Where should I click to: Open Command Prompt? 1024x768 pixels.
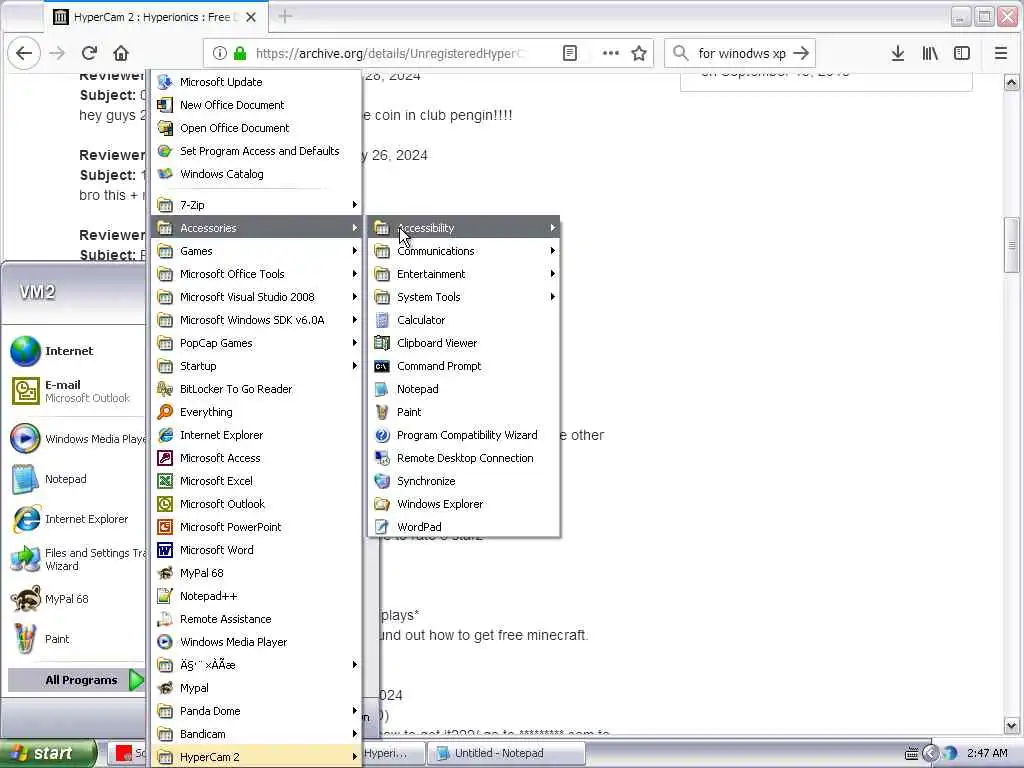[x=464, y=366]
